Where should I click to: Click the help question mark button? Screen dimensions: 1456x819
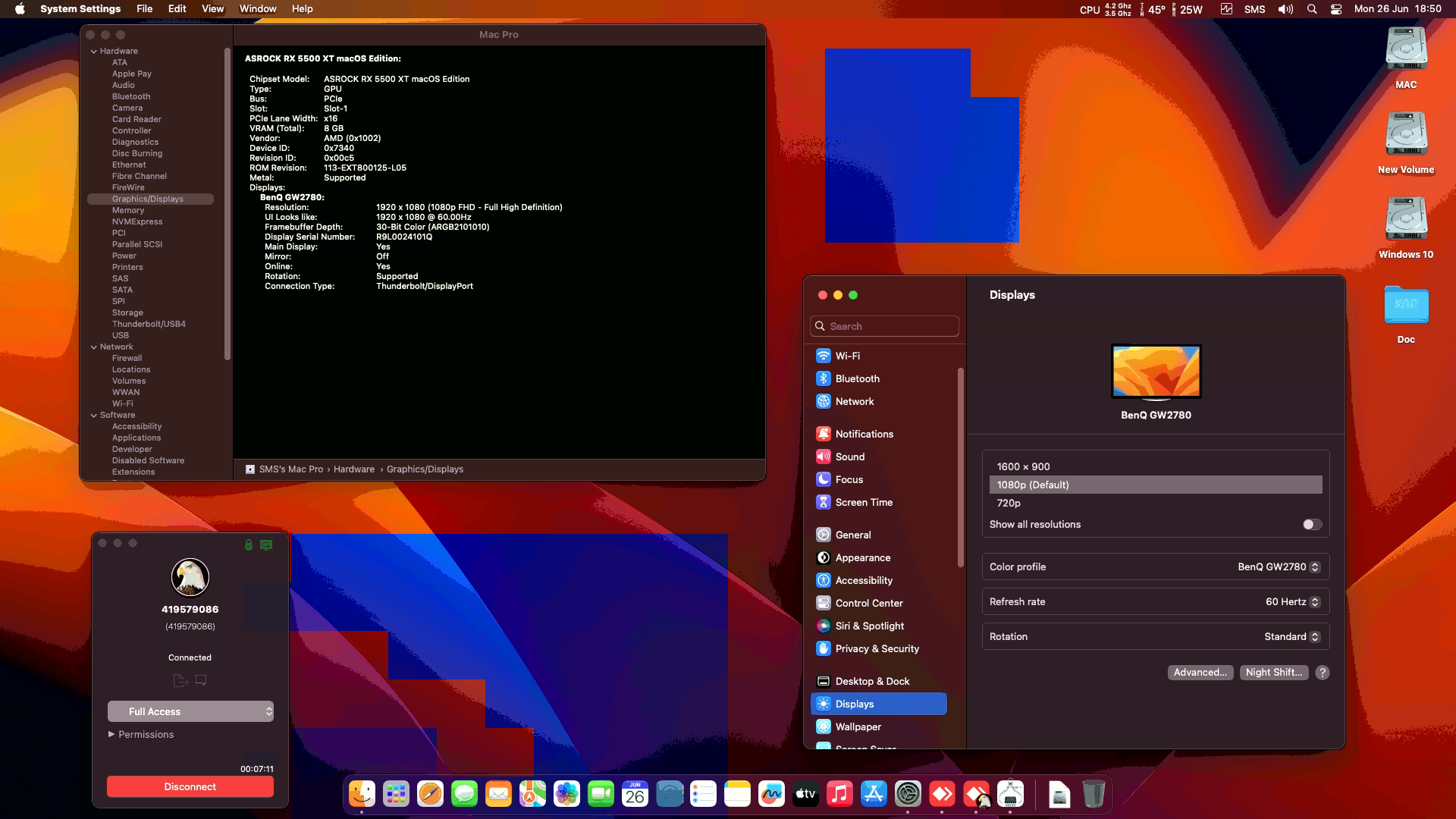click(1323, 672)
